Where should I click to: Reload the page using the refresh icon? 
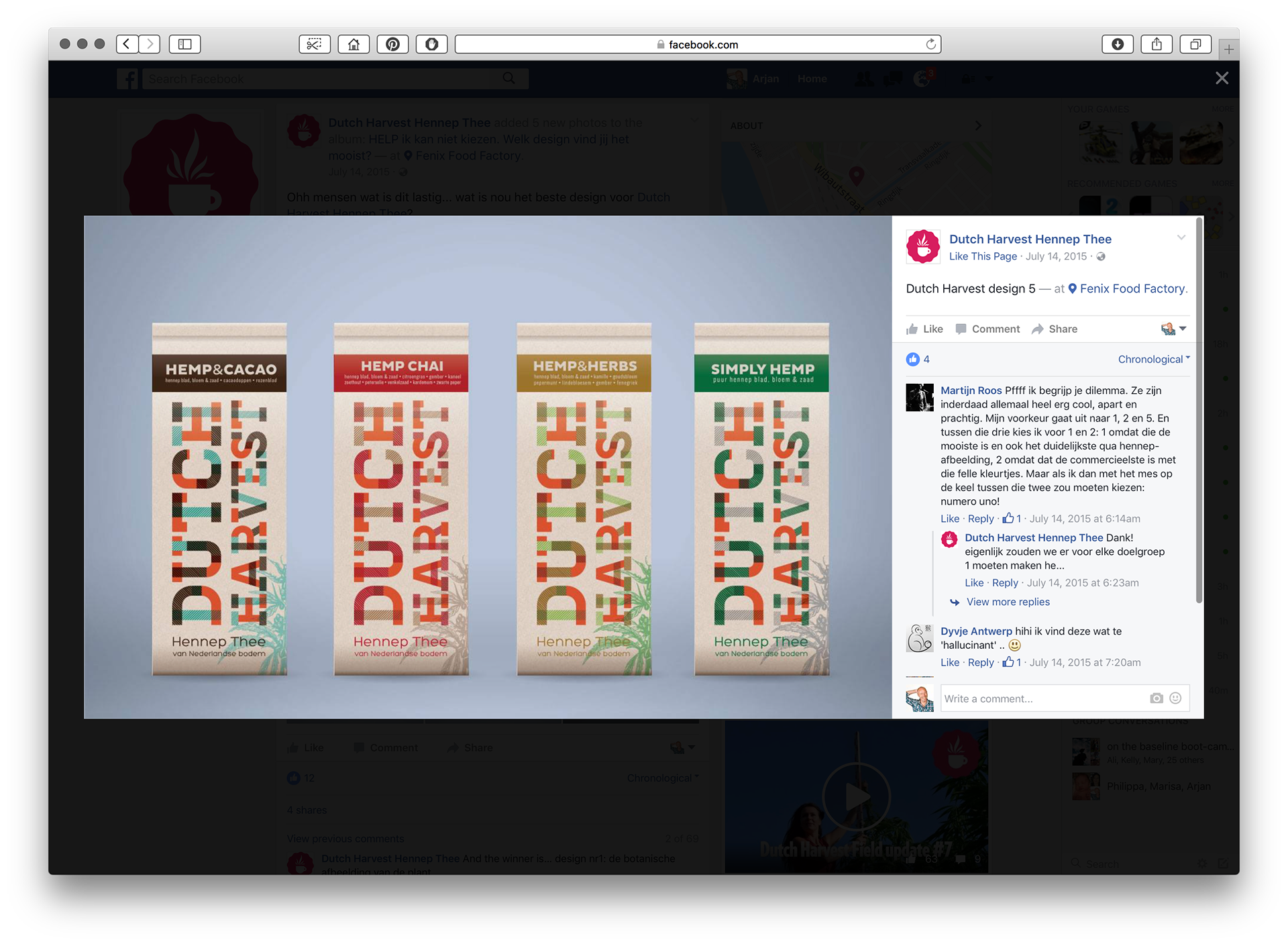click(930, 44)
